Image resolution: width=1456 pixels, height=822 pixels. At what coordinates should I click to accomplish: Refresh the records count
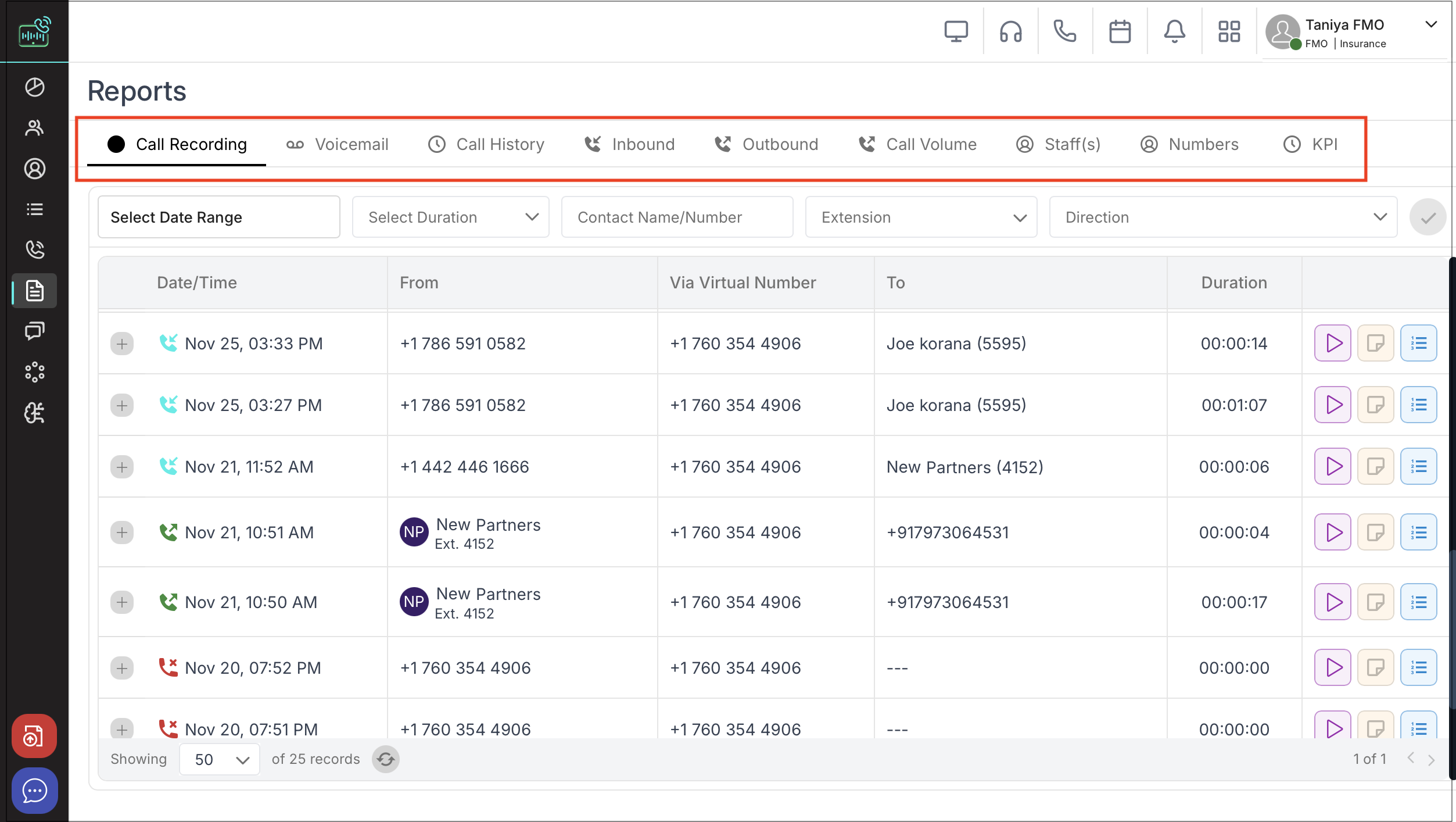(x=385, y=759)
